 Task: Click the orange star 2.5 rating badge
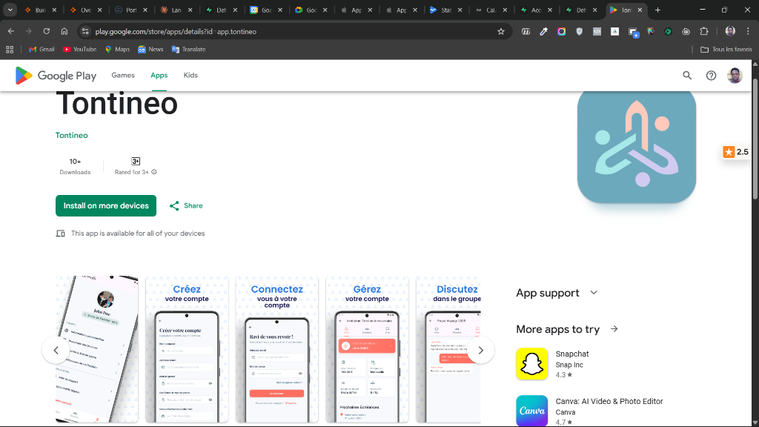click(x=736, y=152)
